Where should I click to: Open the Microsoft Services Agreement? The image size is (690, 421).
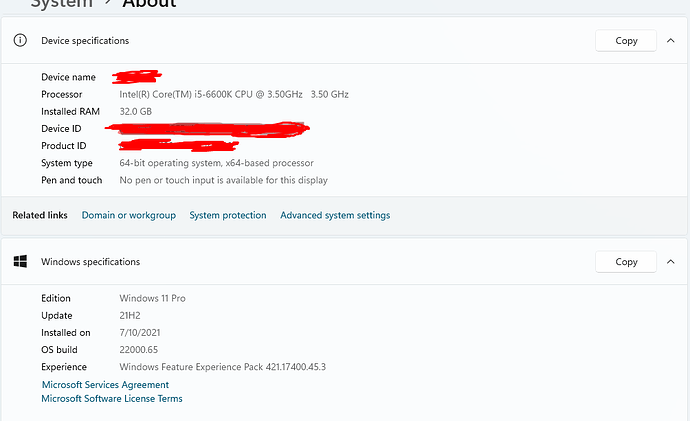pos(105,385)
